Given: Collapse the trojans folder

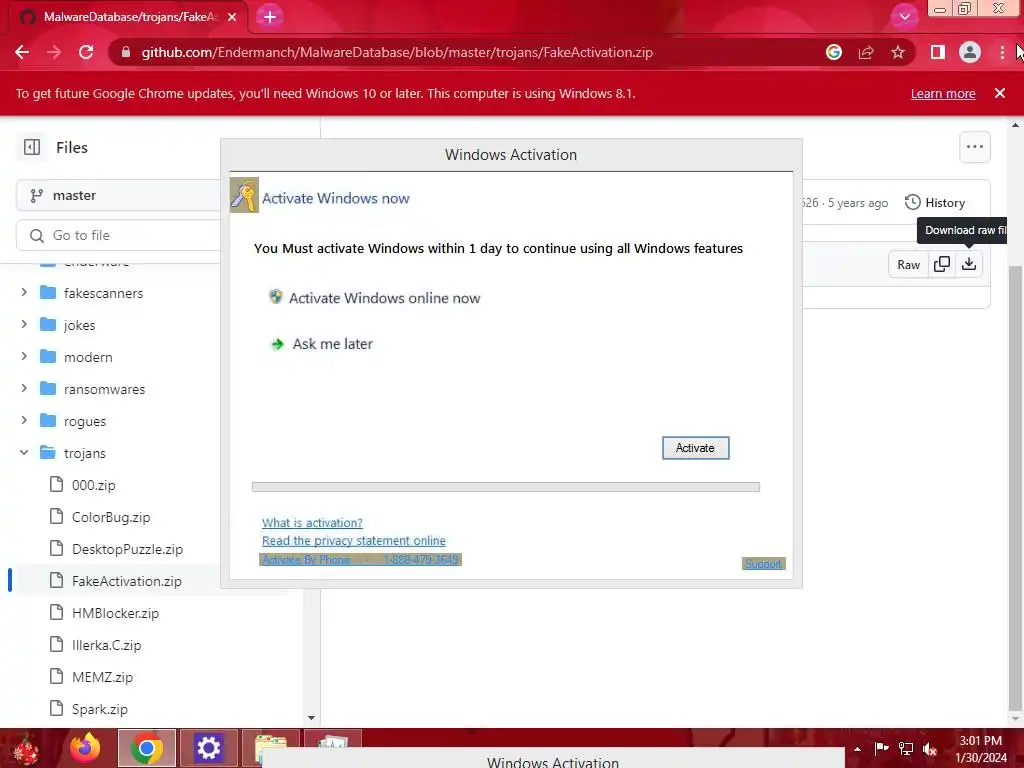Looking at the screenshot, I should [24, 453].
